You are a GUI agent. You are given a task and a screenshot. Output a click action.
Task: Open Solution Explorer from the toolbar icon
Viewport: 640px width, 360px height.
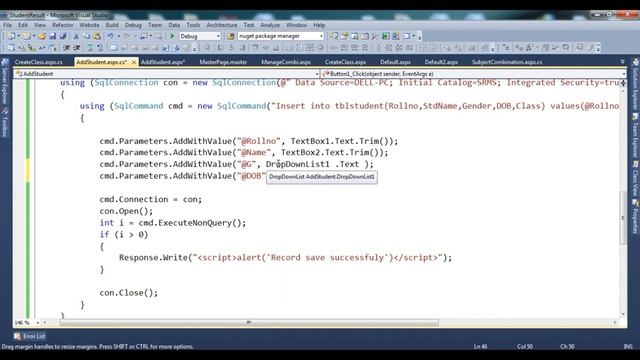coord(334,36)
